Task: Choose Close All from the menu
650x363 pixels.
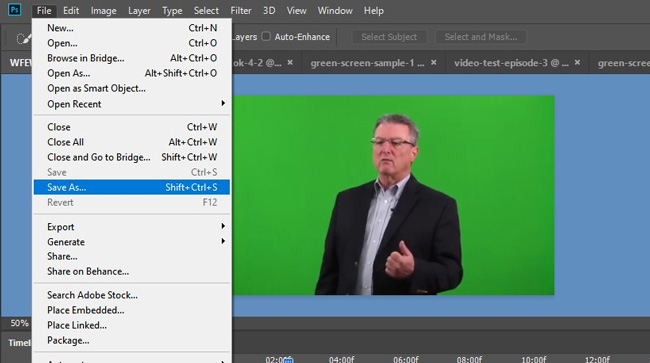Action: click(x=131, y=142)
